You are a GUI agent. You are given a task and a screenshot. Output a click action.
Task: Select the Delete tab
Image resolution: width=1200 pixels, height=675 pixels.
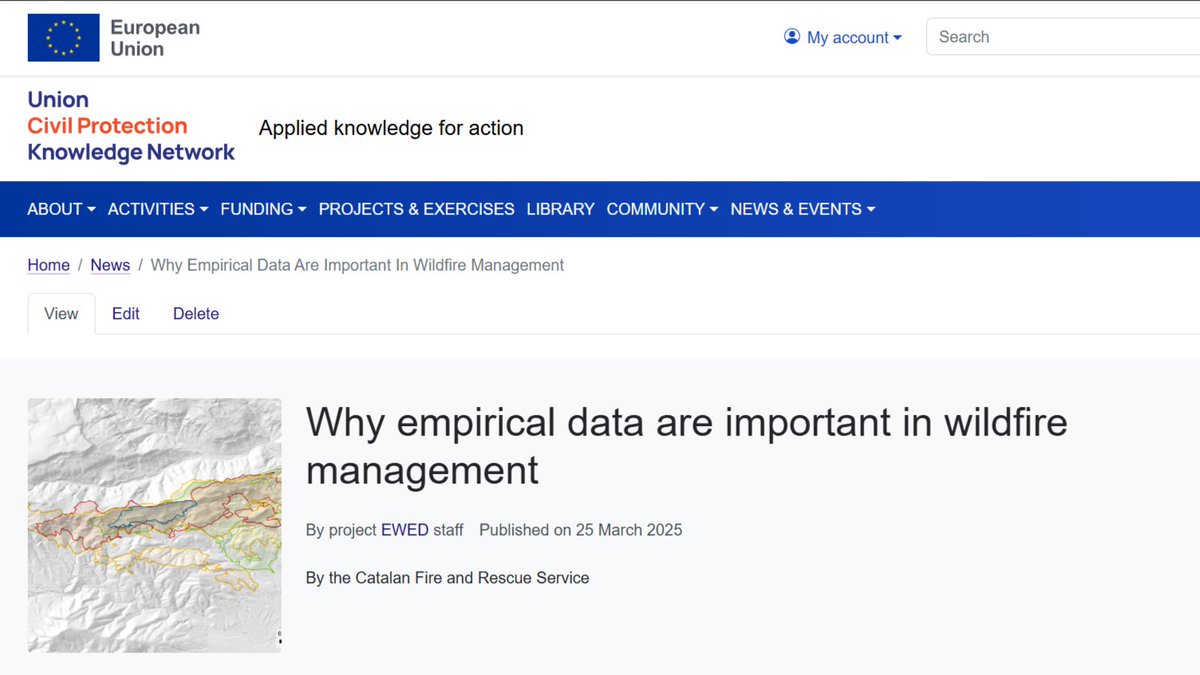pos(196,313)
